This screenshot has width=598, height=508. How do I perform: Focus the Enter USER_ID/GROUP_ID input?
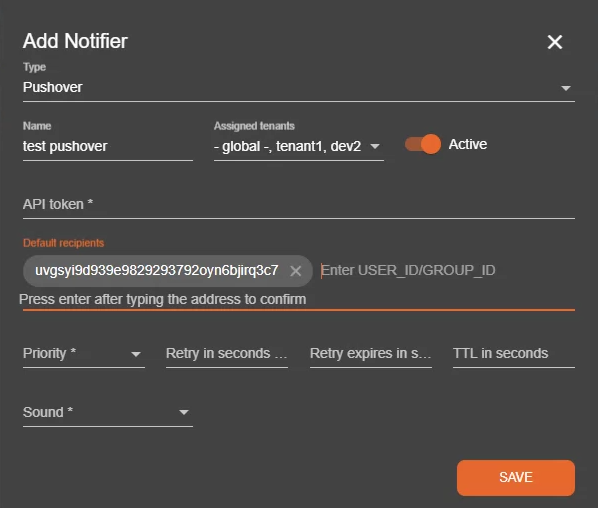[x=447, y=270]
